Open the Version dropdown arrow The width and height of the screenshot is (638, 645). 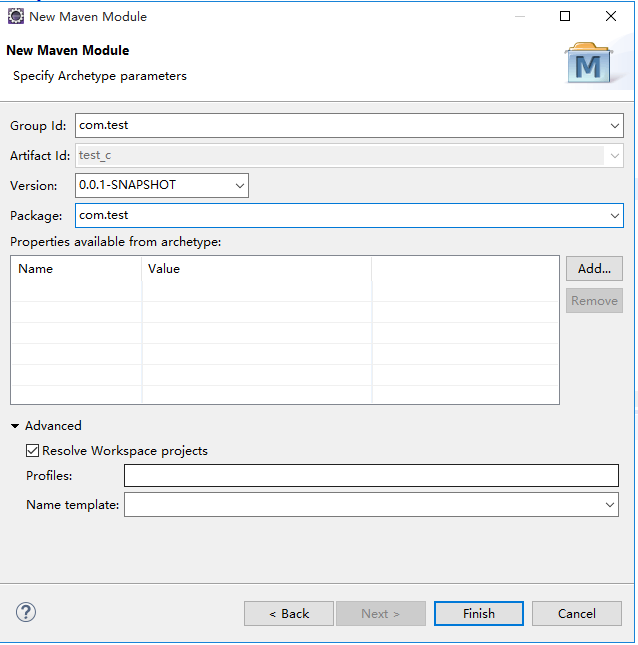point(240,186)
